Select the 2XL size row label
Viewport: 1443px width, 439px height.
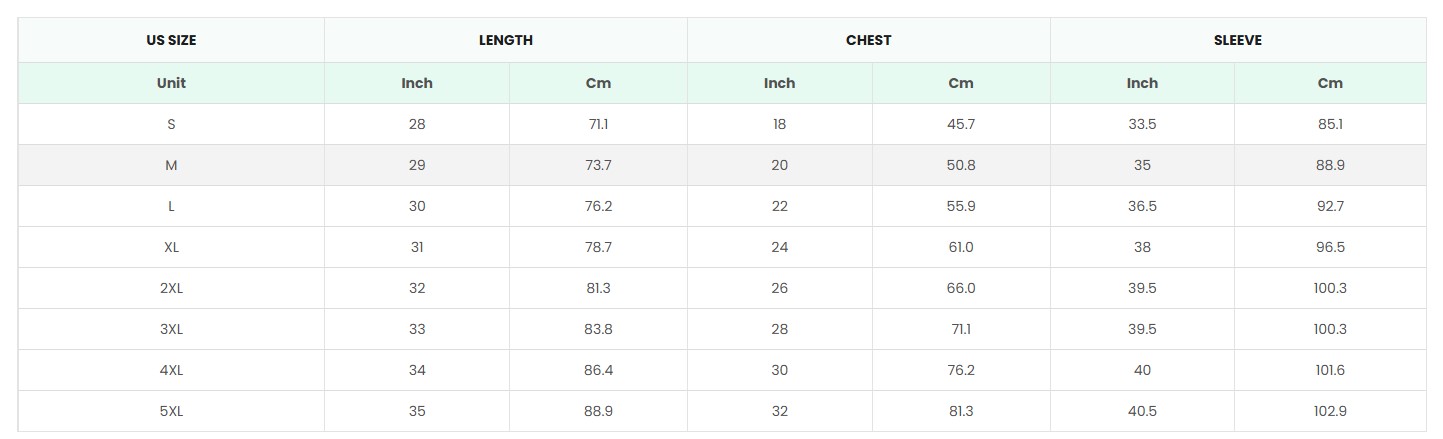pos(171,288)
